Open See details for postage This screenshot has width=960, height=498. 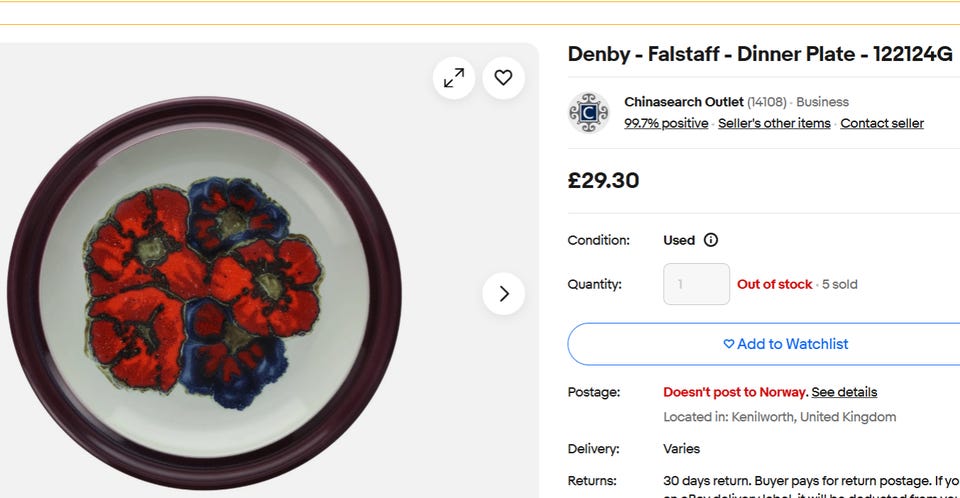844,392
